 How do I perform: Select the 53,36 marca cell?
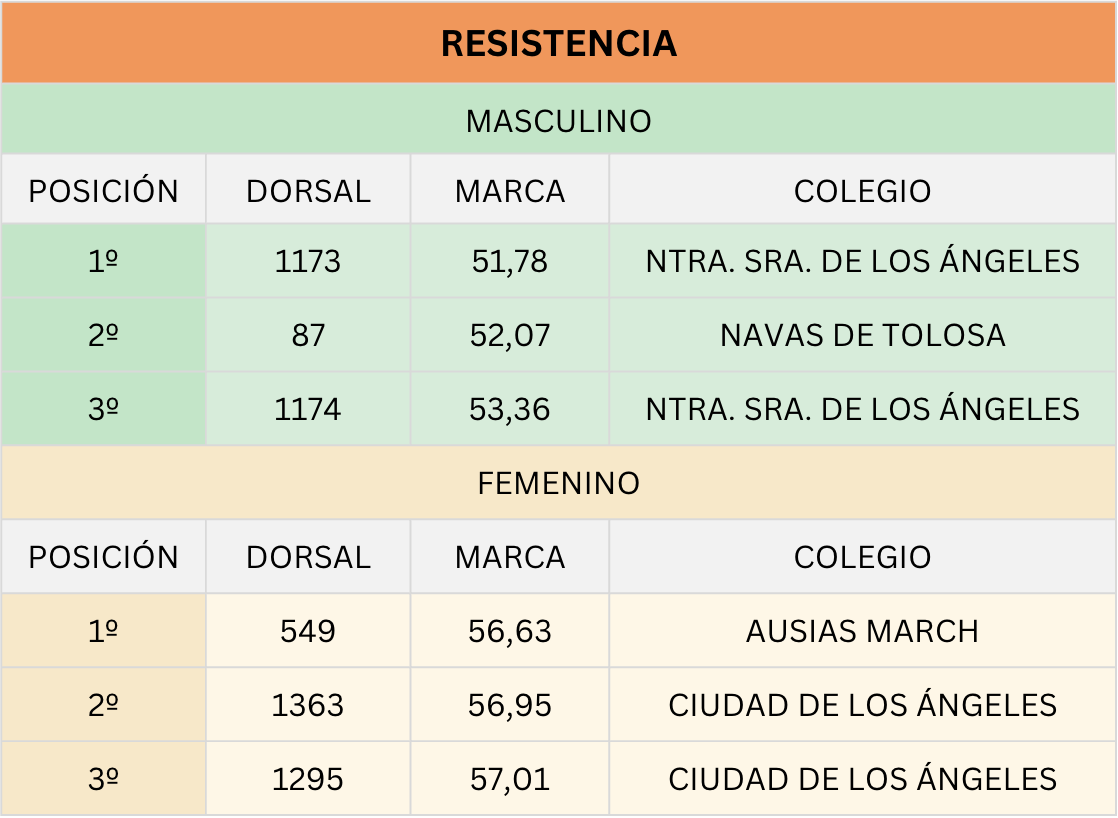tap(510, 409)
